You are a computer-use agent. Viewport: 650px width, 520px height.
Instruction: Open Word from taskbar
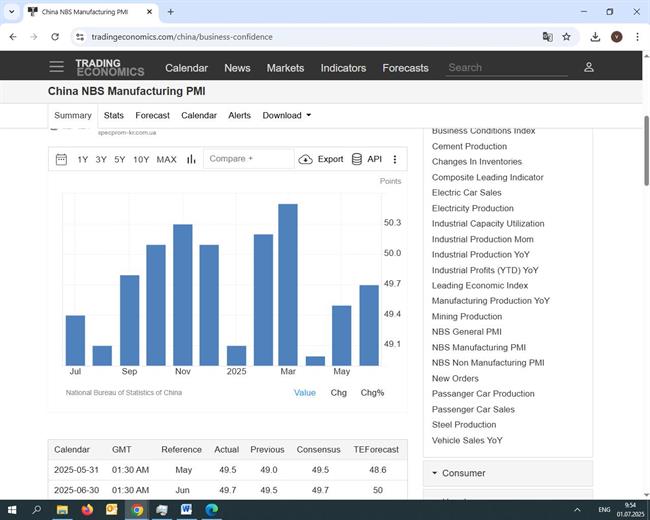tap(187, 510)
